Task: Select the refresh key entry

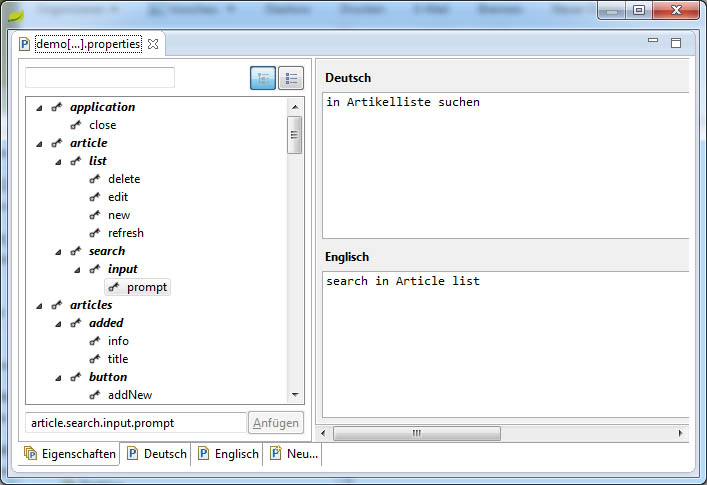Action: (126, 233)
